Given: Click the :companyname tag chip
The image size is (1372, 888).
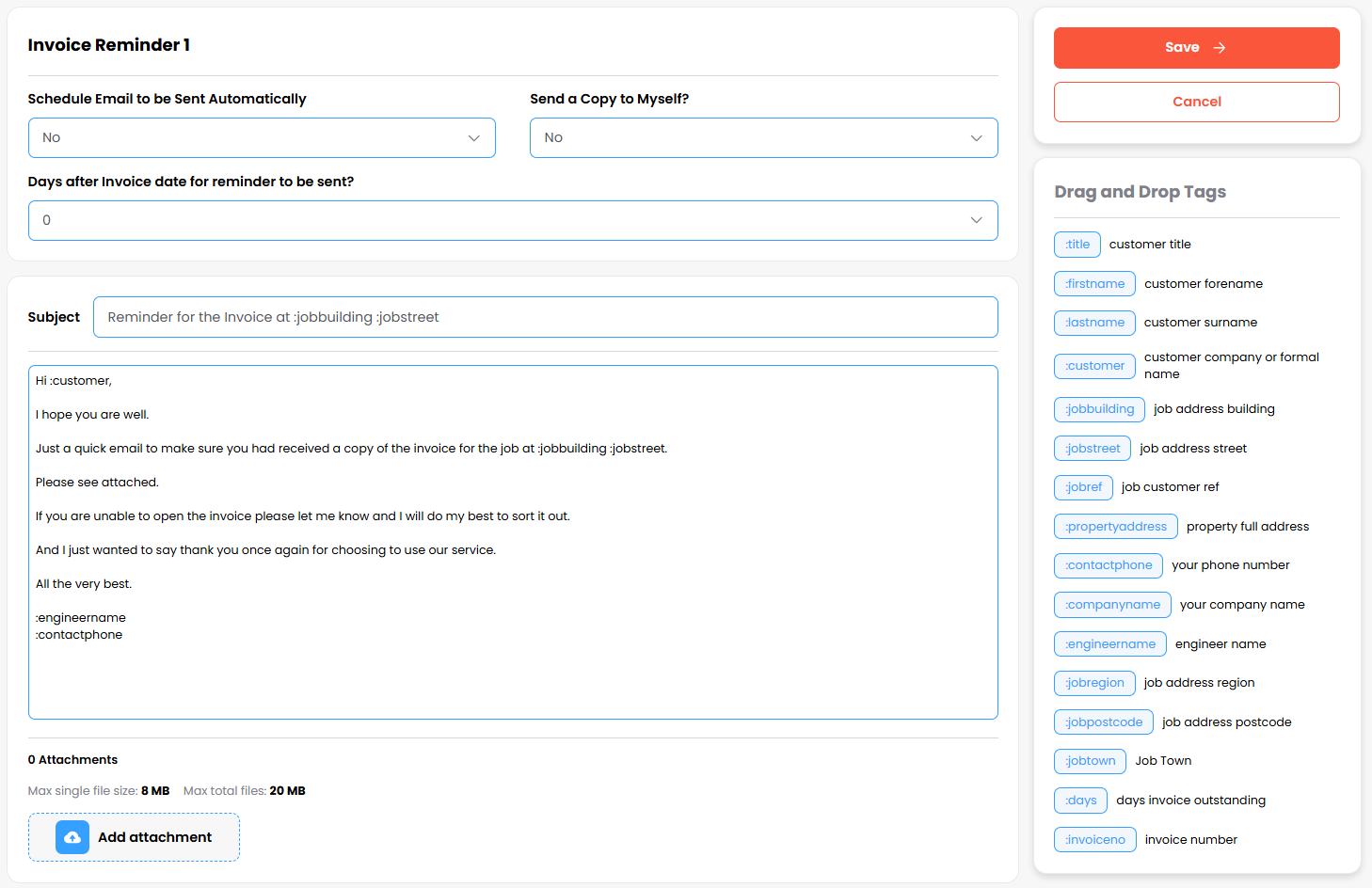Looking at the screenshot, I should 1112,605.
